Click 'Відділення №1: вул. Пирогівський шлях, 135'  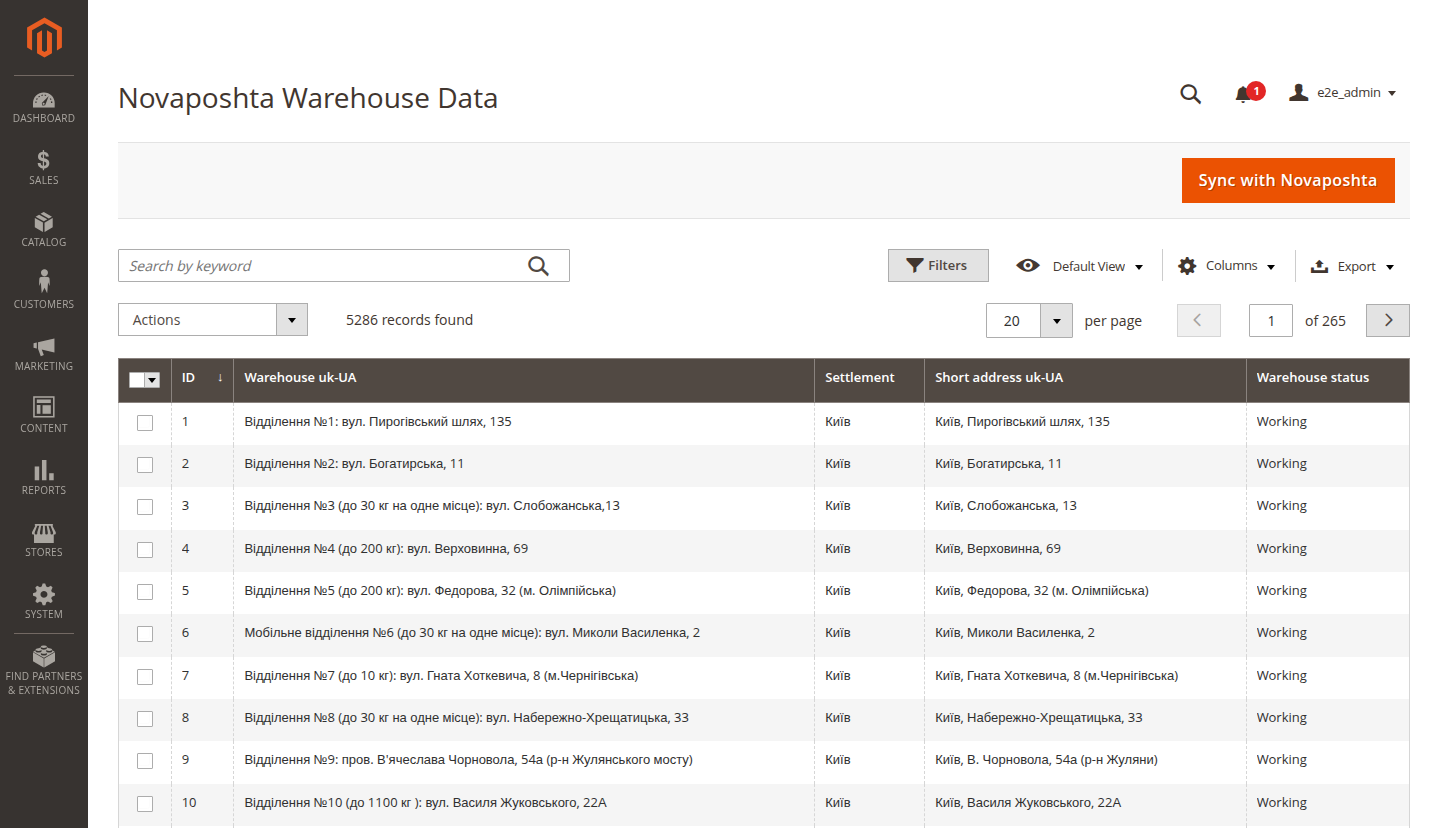(x=378, y=422)
